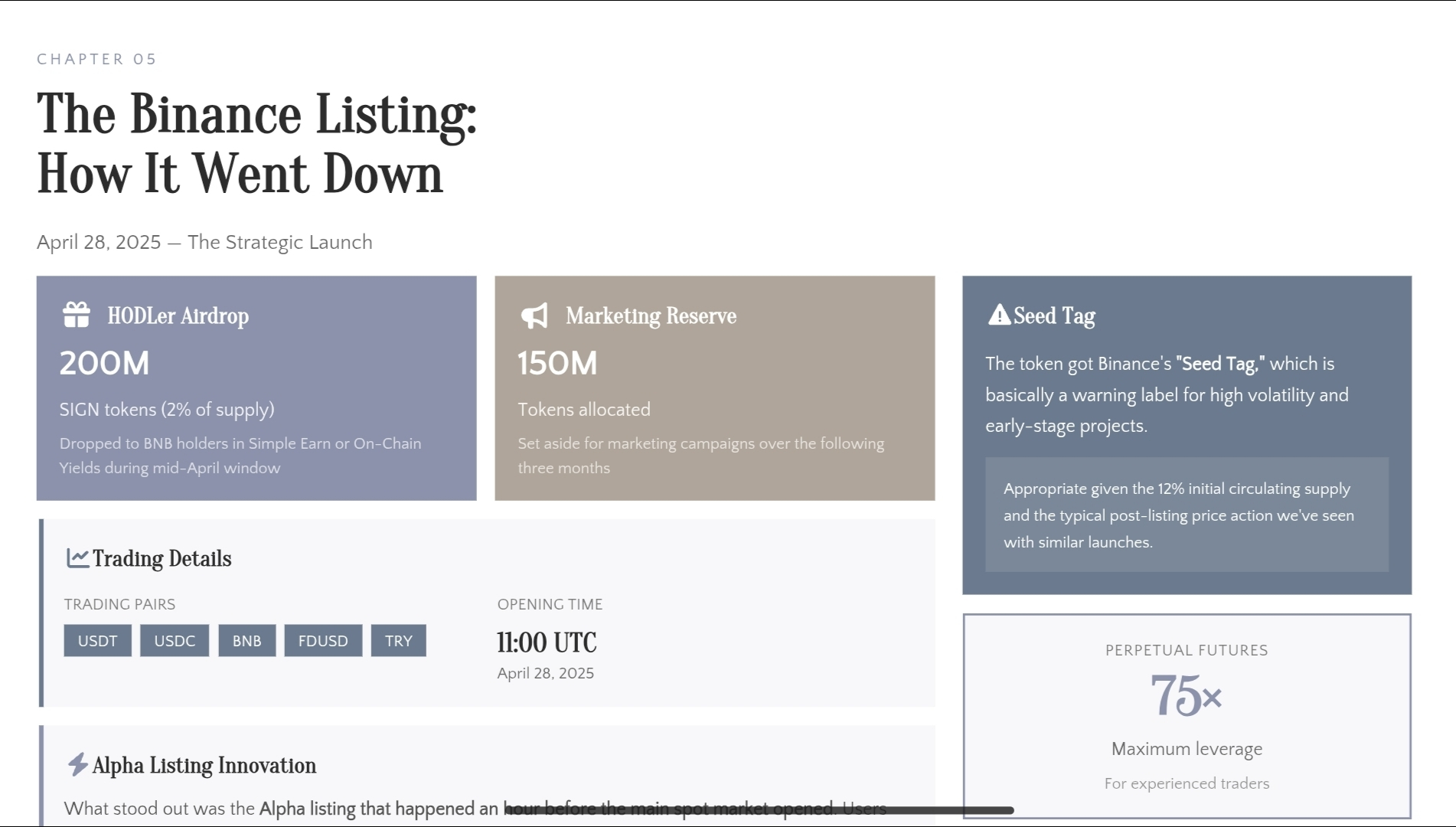
Task: Click 'Dropped to BNB holders in Simple Earn' description
Action: tap(240, 456)
